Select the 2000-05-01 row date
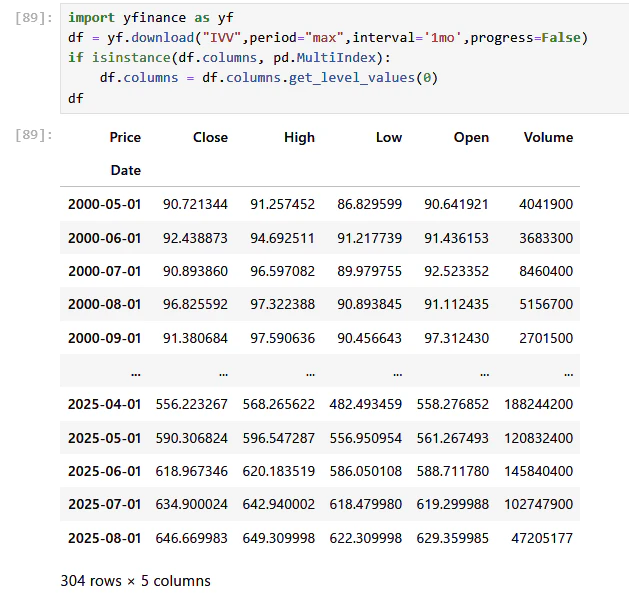 [104, 204]
